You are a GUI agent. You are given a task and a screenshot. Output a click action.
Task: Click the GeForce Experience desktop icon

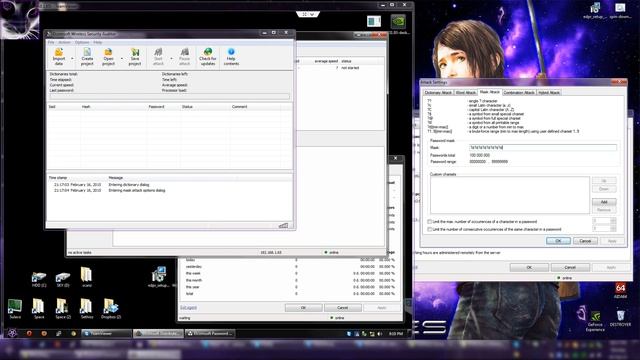click(x=596, y=320)
